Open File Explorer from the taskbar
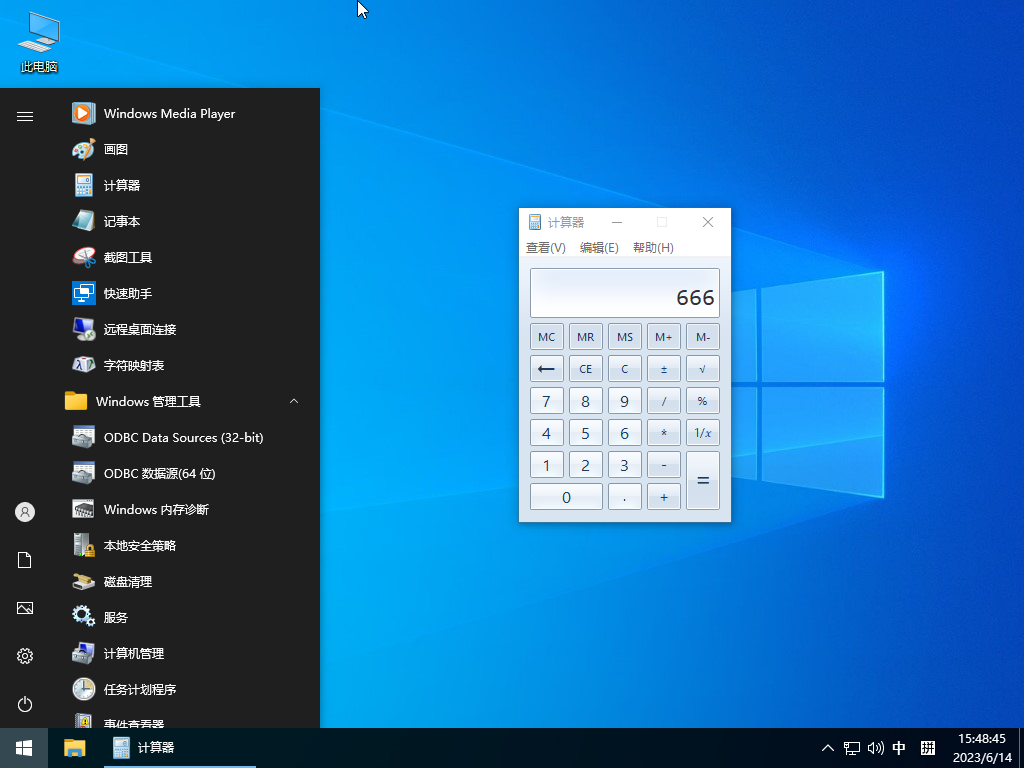 (x=74, y=748)
